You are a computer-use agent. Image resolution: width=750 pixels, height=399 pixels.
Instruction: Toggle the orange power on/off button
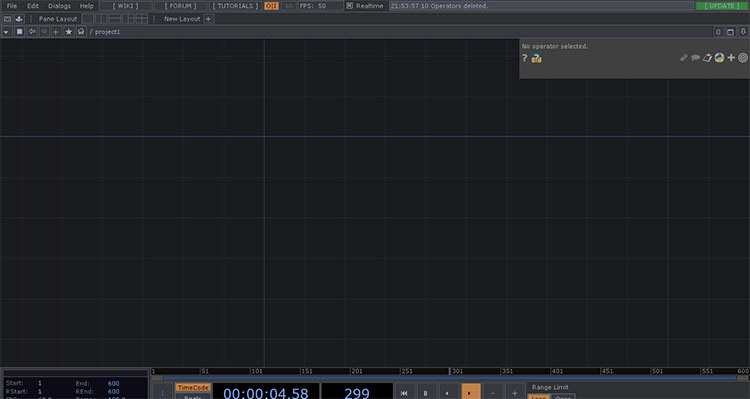(271, 6)
